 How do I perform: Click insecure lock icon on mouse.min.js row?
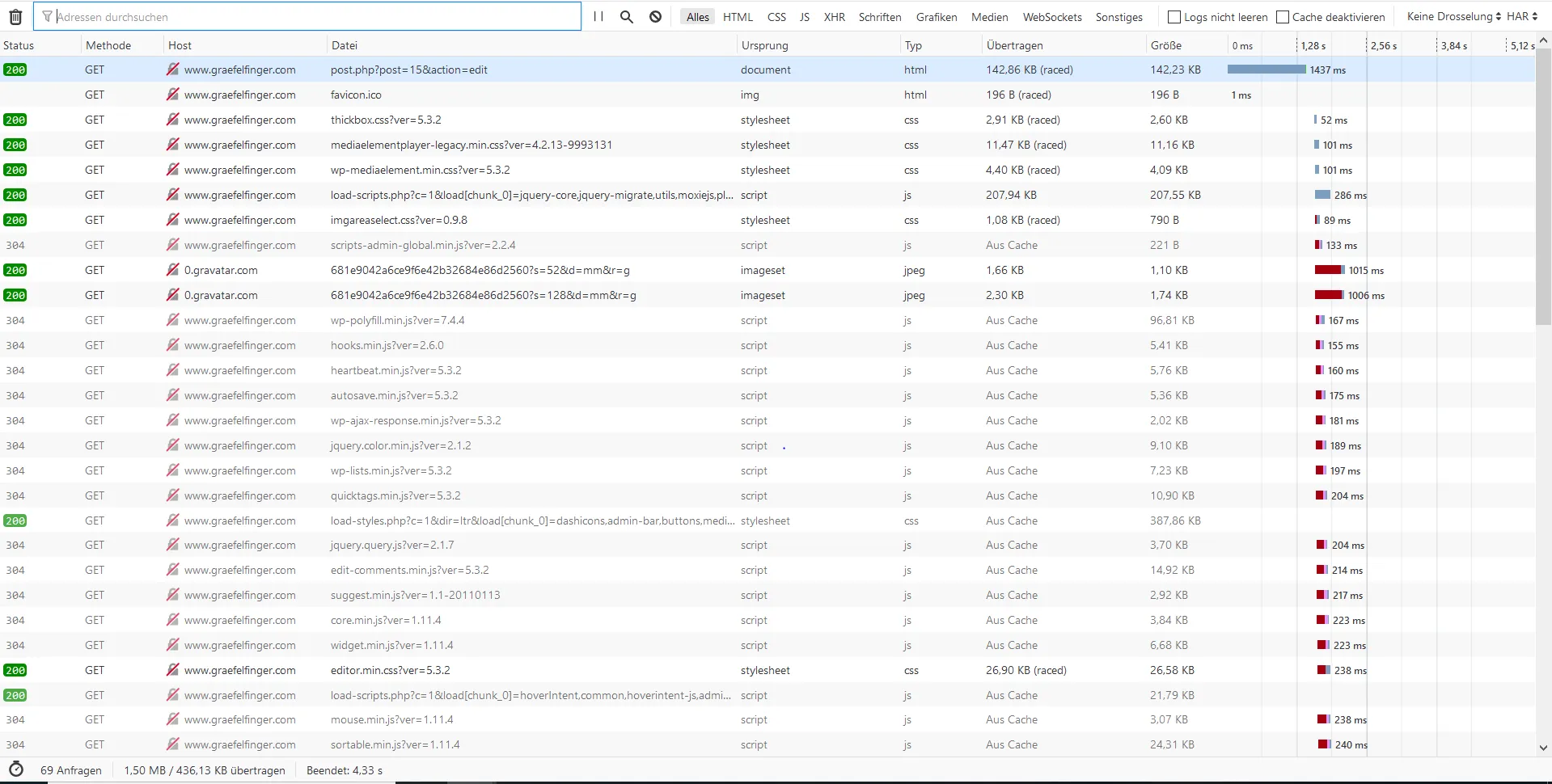coord(172,719)
